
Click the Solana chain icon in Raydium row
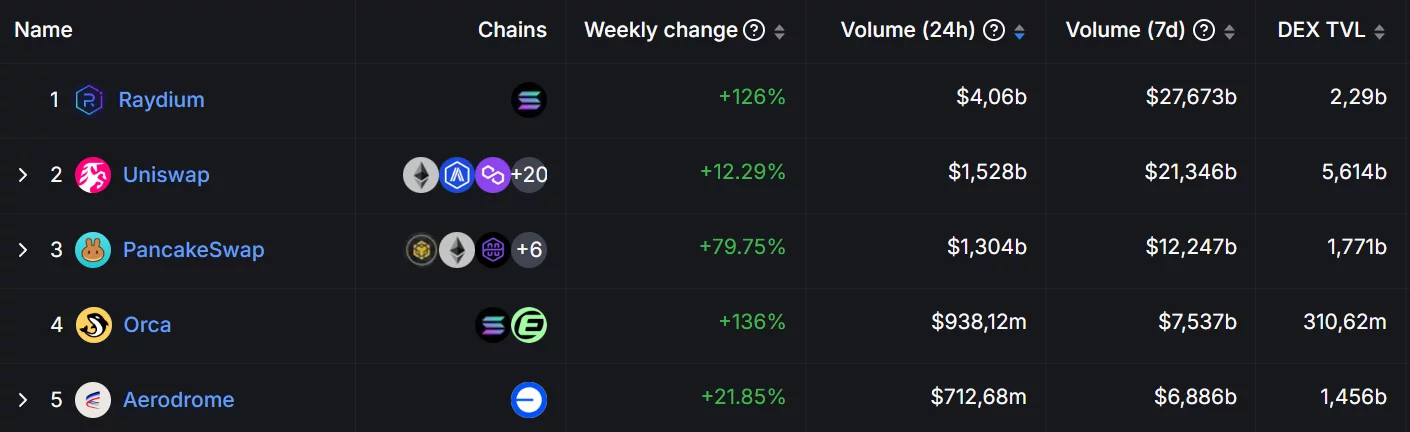point(529,100)
